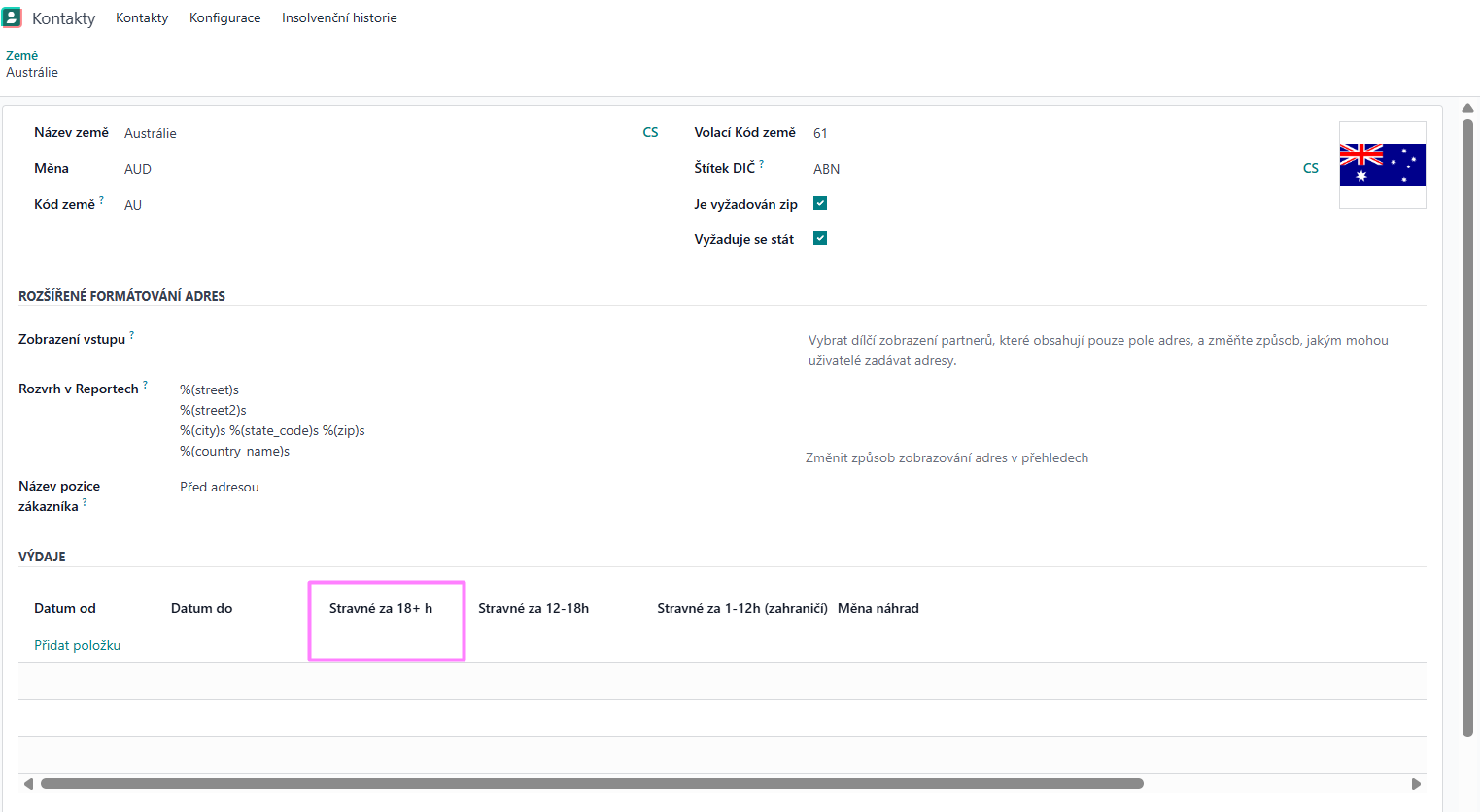
Task: Click horizontal scrollbar left arrow
Action: tap(28, 783)
